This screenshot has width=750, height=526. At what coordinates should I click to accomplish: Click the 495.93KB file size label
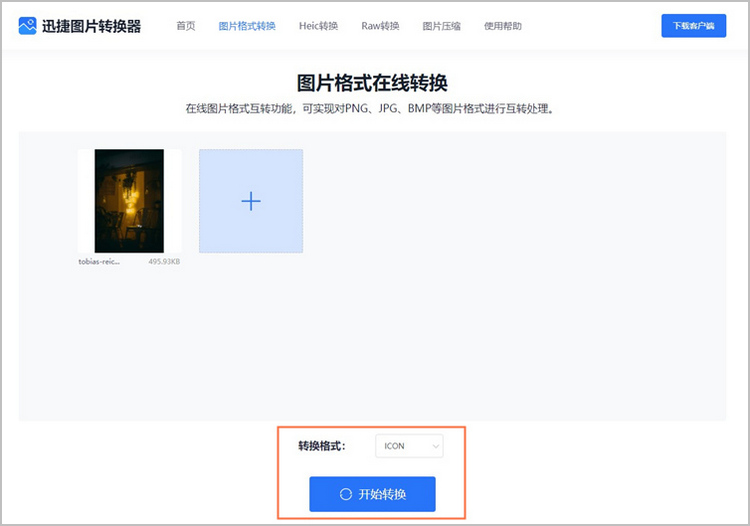click(164, 262)
